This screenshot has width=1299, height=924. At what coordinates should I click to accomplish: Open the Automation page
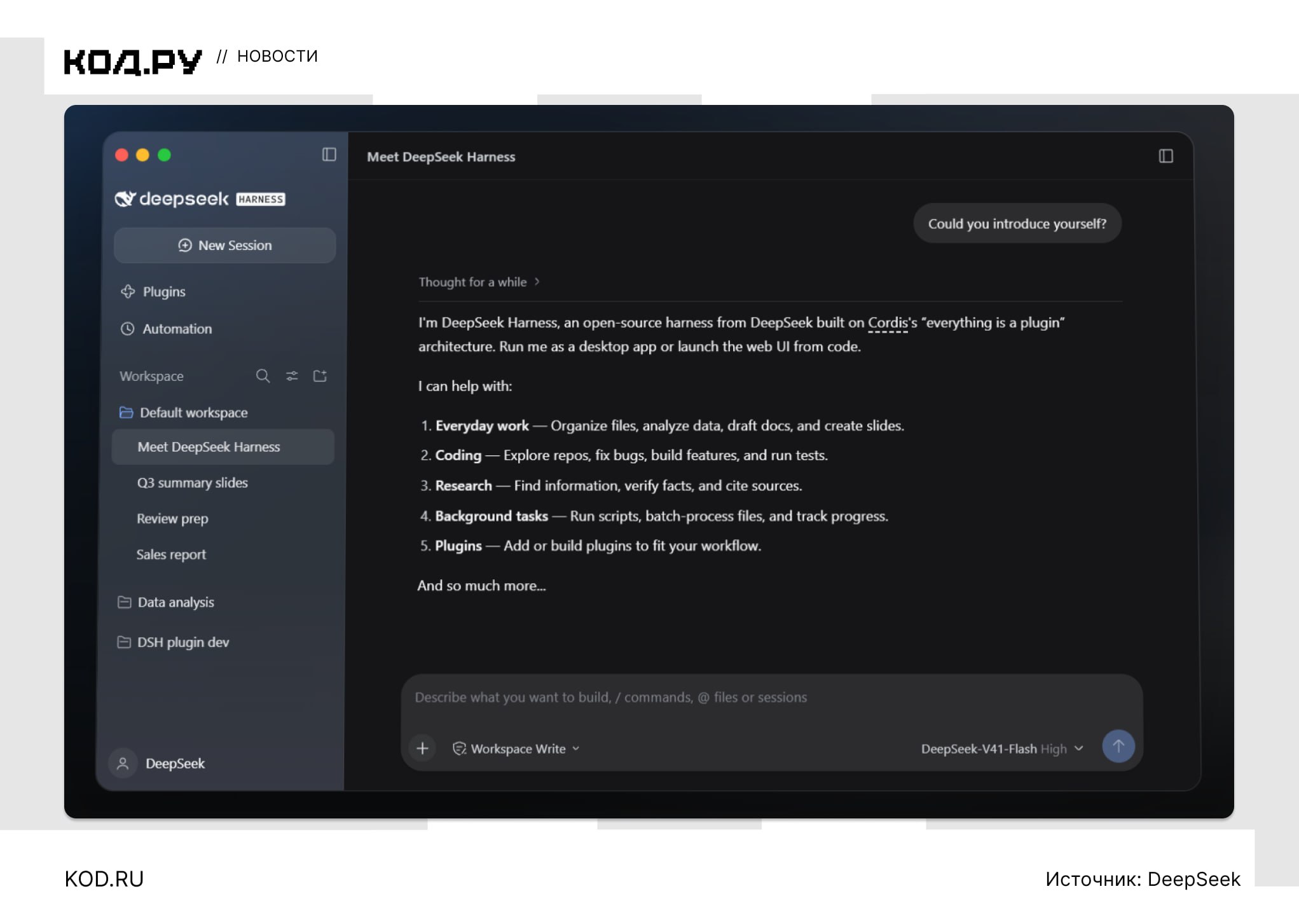pos(166,329)
